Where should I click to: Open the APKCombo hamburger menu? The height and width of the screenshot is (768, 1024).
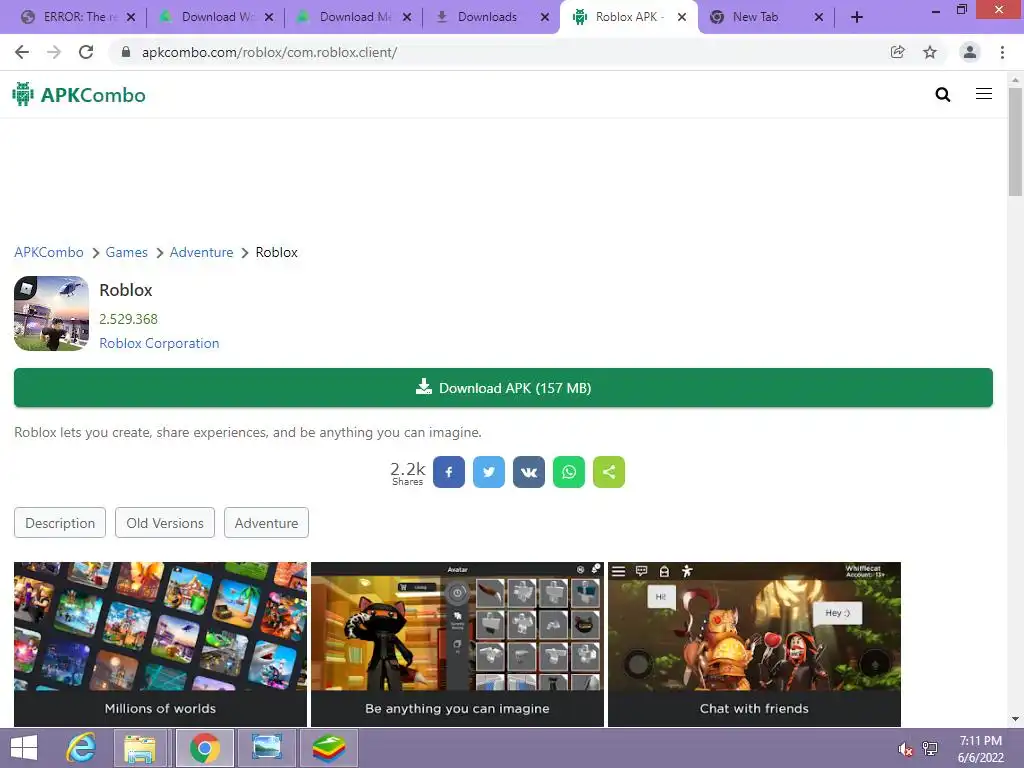point(984,94)
